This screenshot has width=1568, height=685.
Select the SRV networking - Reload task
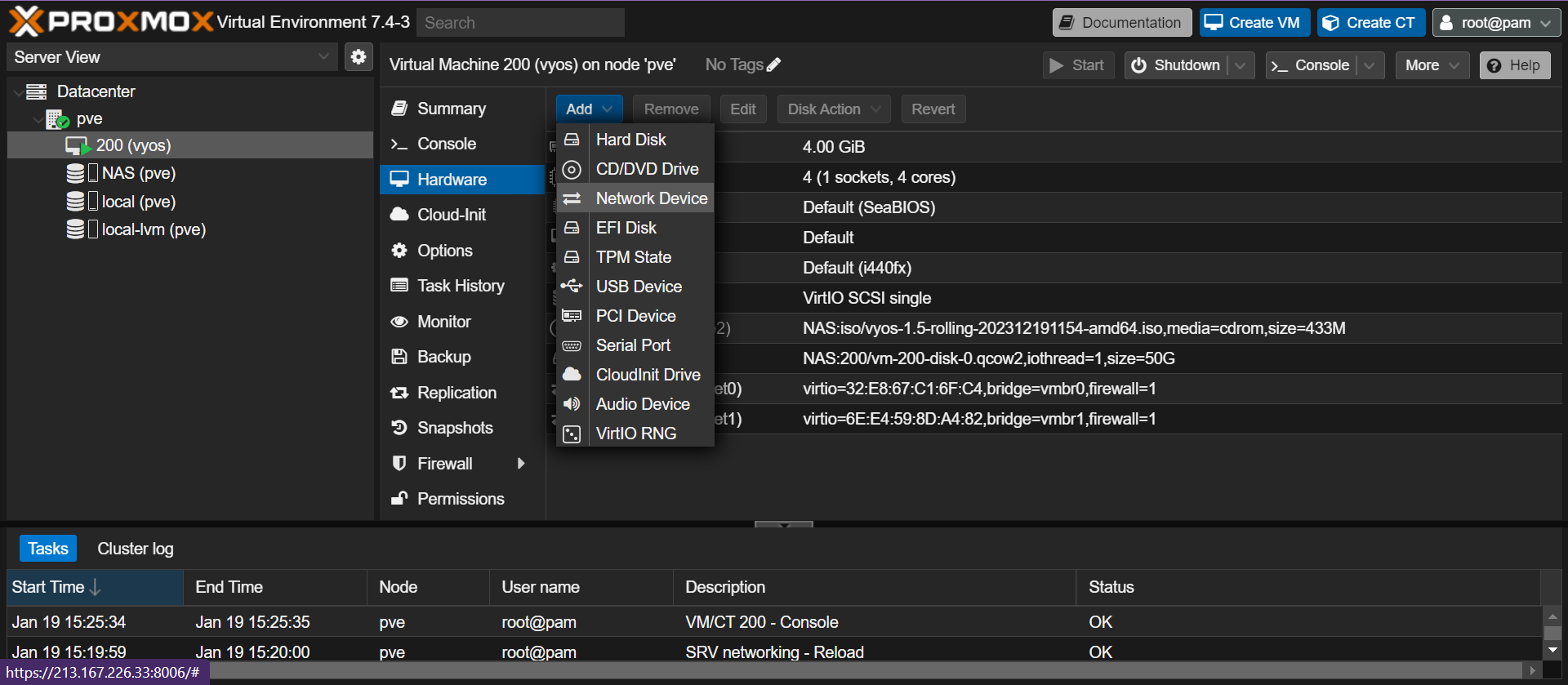click(773, 652)
